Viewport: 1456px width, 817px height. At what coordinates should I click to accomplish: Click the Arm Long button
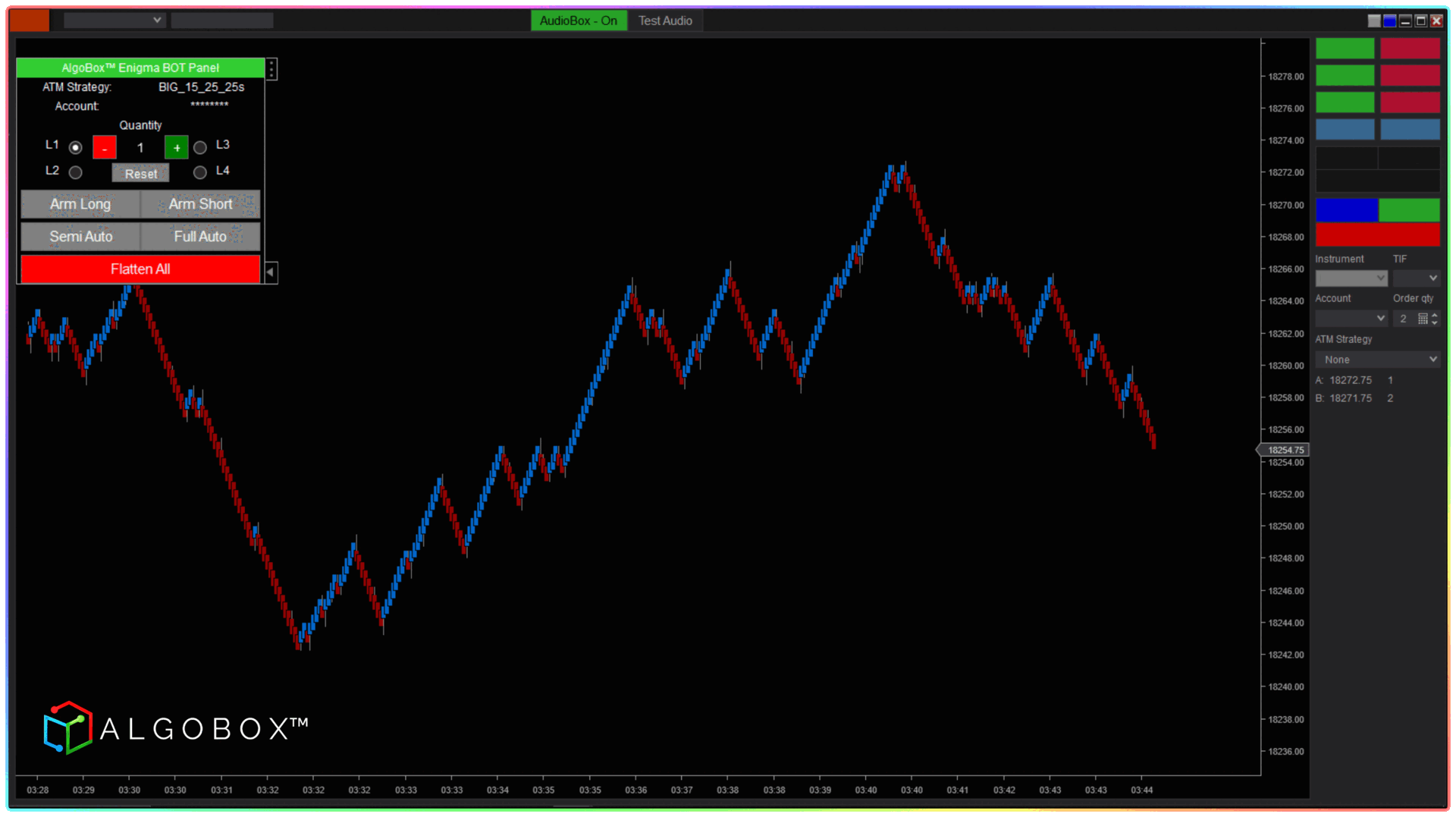[x=80, y=204]
